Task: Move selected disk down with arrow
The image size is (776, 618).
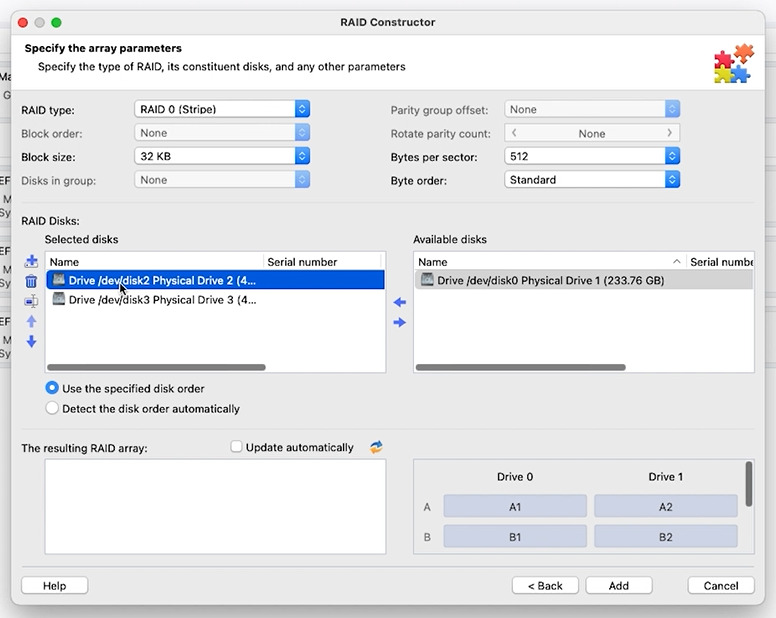Action: click(x=31, y=341)
